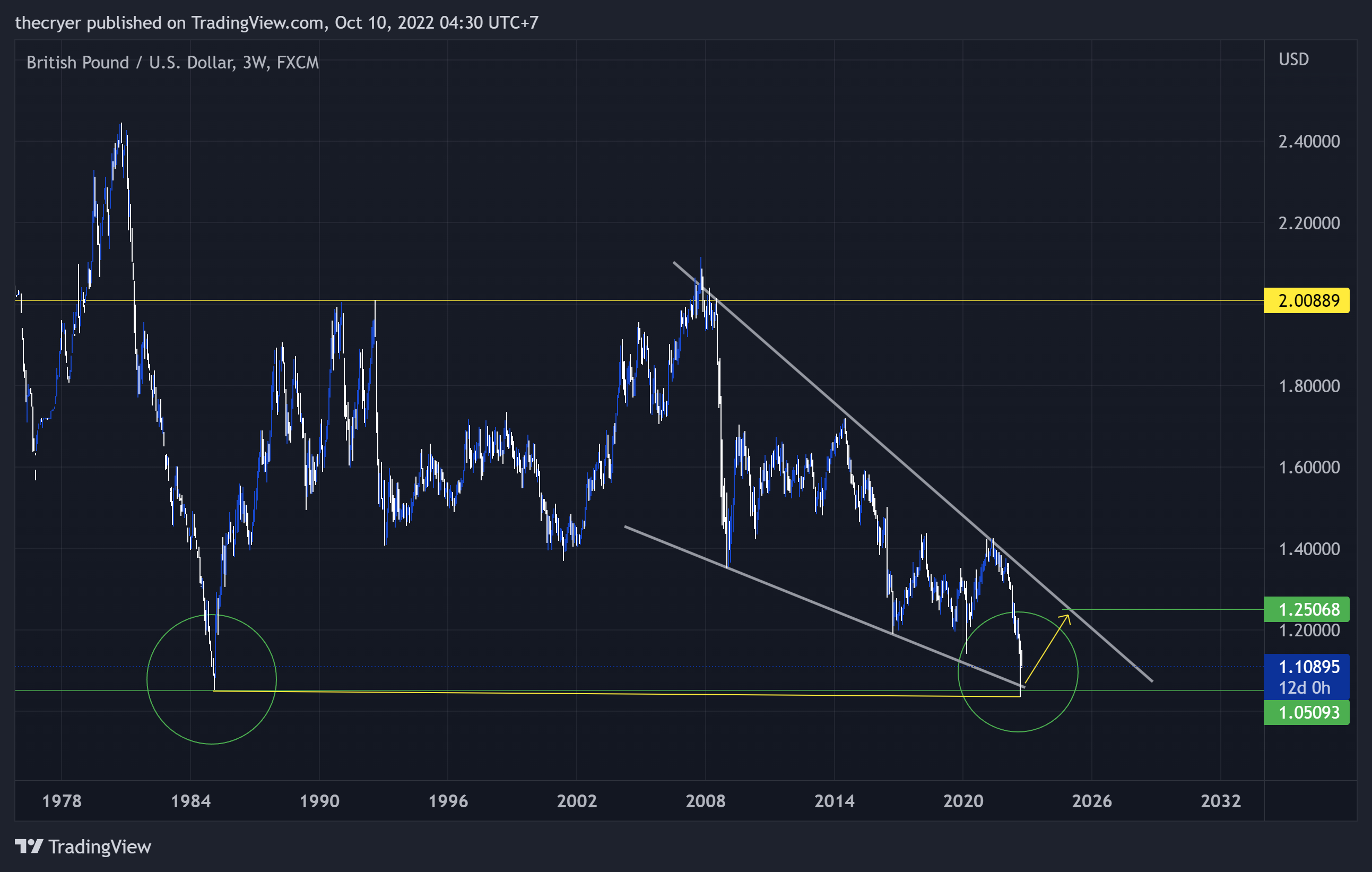The width and height of the screenshot is (1372, 872).
Task: Click the 2008 time axis label
Action: point(706,801)
